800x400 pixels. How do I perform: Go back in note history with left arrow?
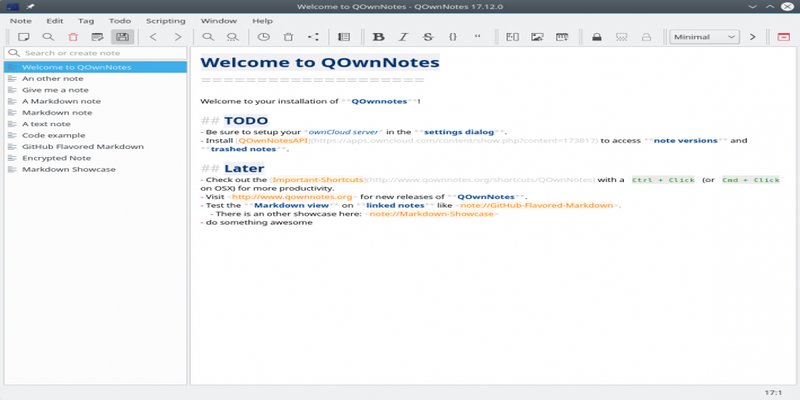click(x=153, y=37)
